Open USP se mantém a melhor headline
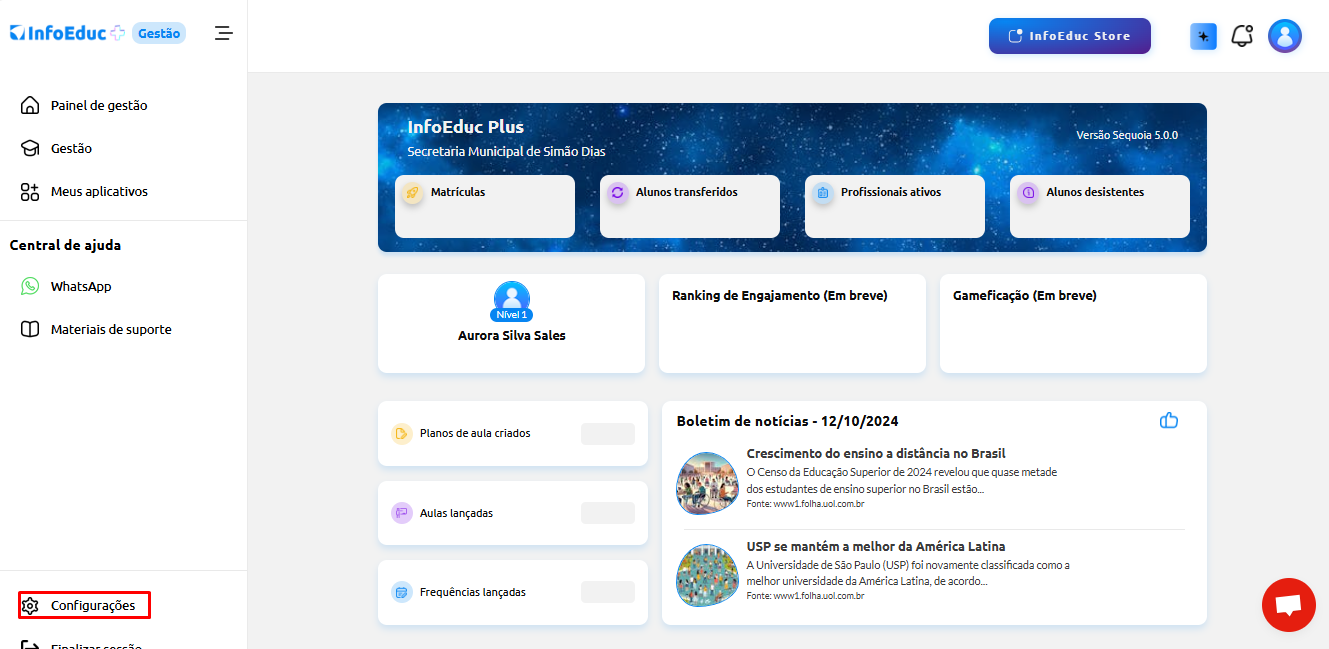This screenshot has width=1329, height=649. [x=876, y=546]
